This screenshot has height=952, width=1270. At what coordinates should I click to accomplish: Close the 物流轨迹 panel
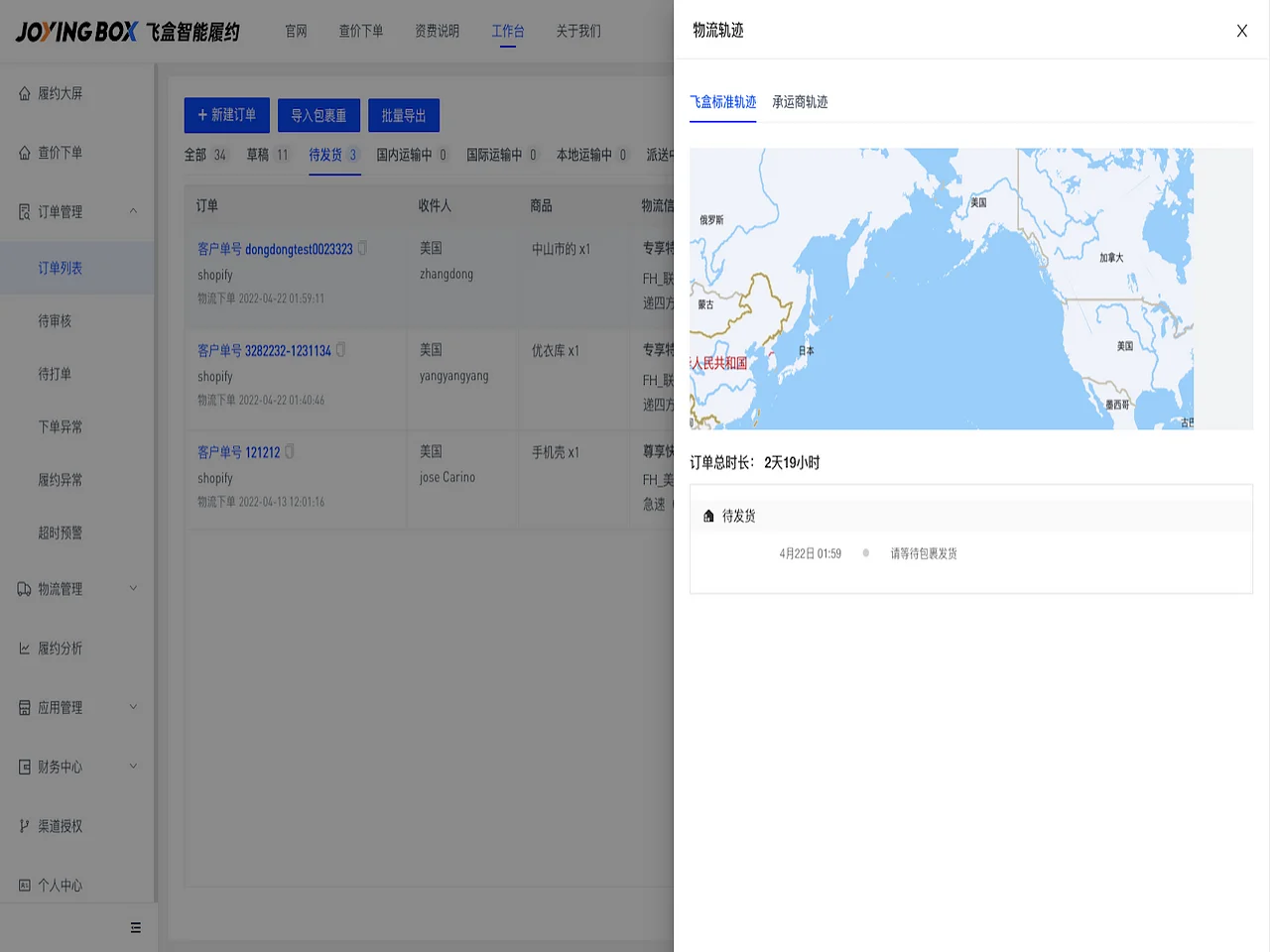(1241, 31)
